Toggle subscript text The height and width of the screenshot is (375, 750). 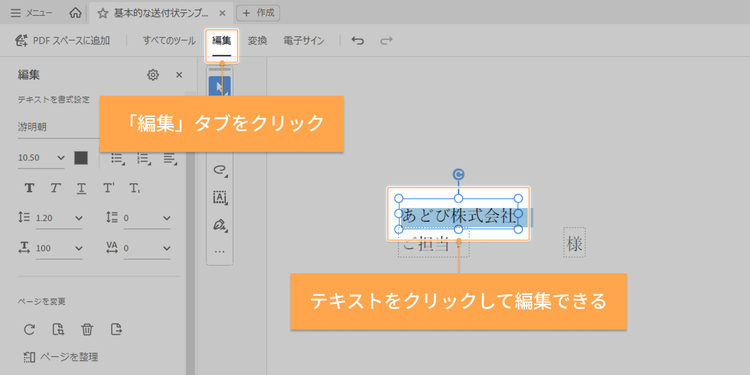(135, 188)
